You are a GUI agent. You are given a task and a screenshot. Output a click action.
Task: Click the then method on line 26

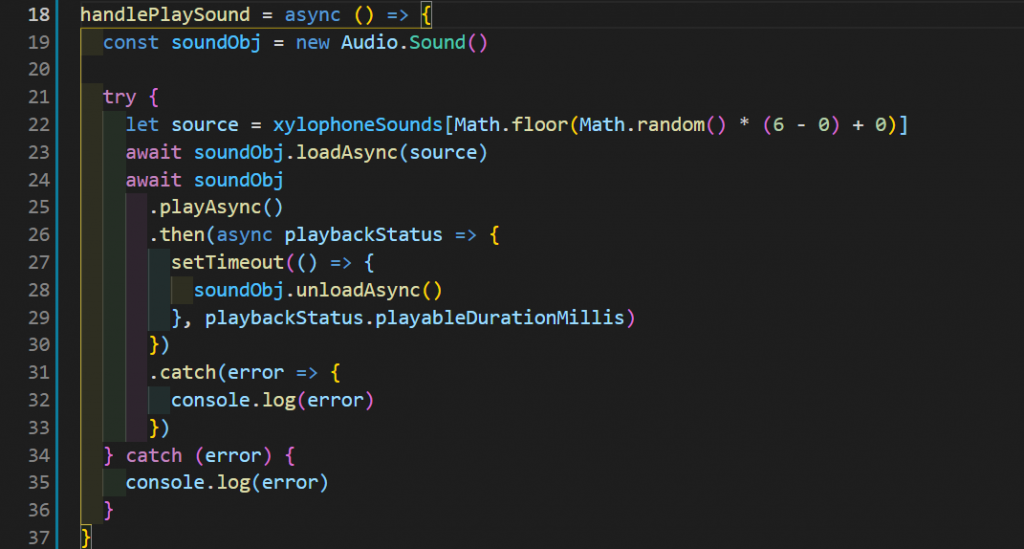tap(182, 235)
